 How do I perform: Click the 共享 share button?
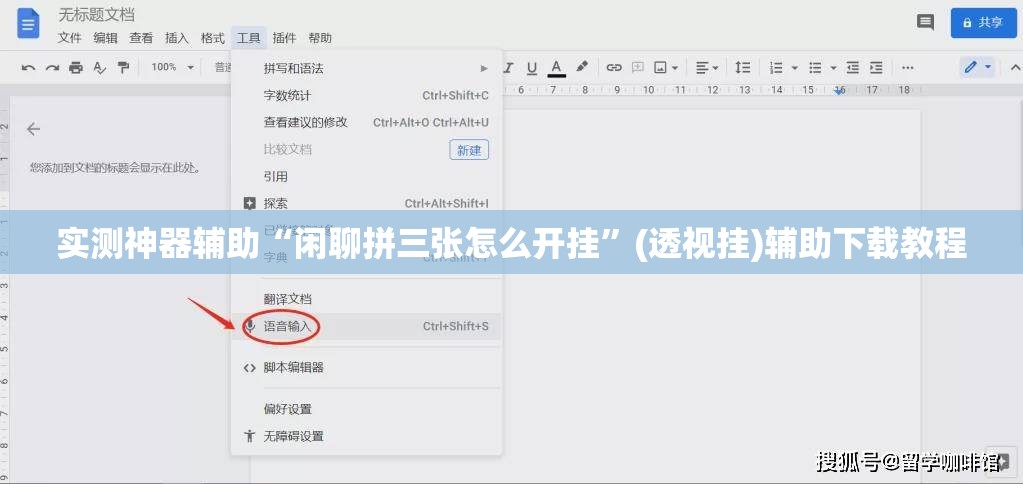(983, 23)
